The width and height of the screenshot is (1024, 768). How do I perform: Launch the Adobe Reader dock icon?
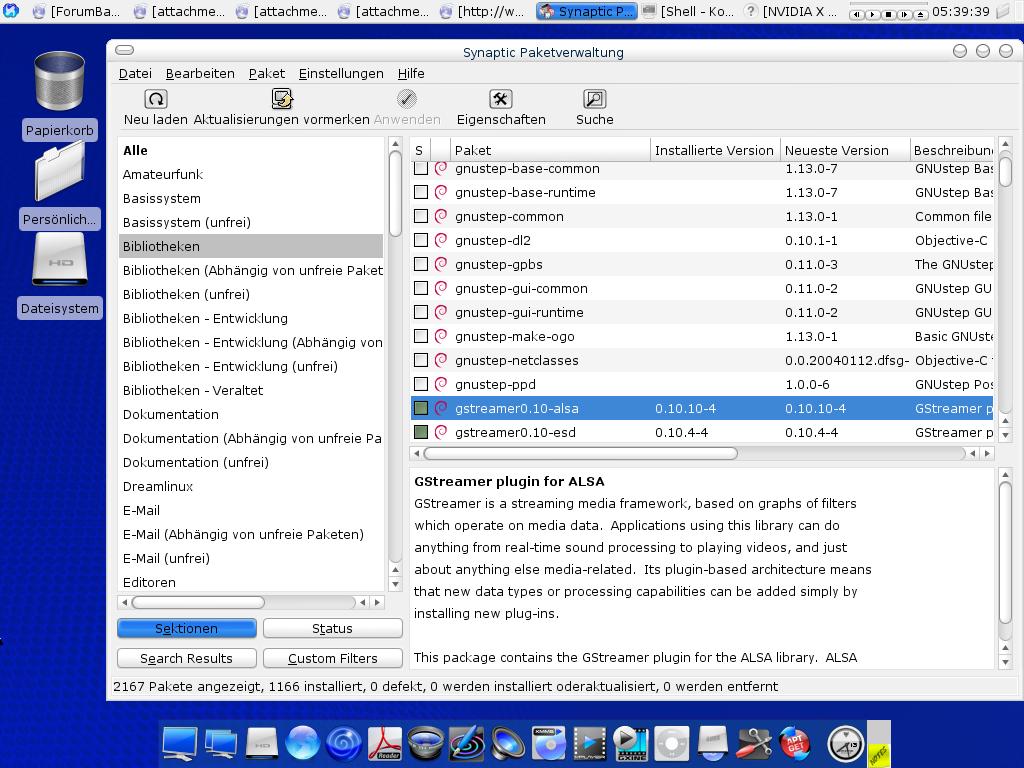tap(385, 743)
